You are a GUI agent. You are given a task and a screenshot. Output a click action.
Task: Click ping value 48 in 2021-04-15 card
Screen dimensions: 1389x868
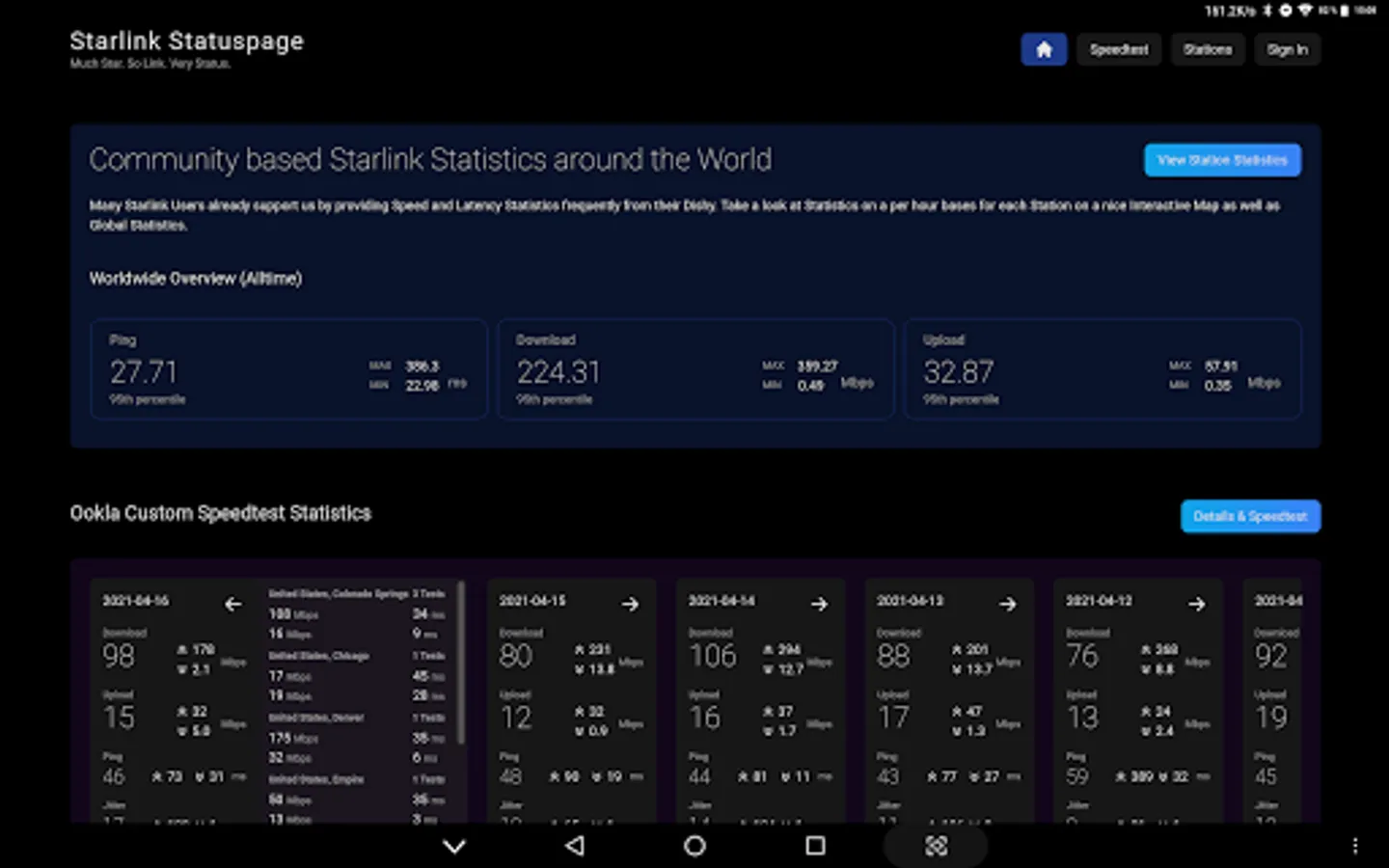[x=511, y=776]
